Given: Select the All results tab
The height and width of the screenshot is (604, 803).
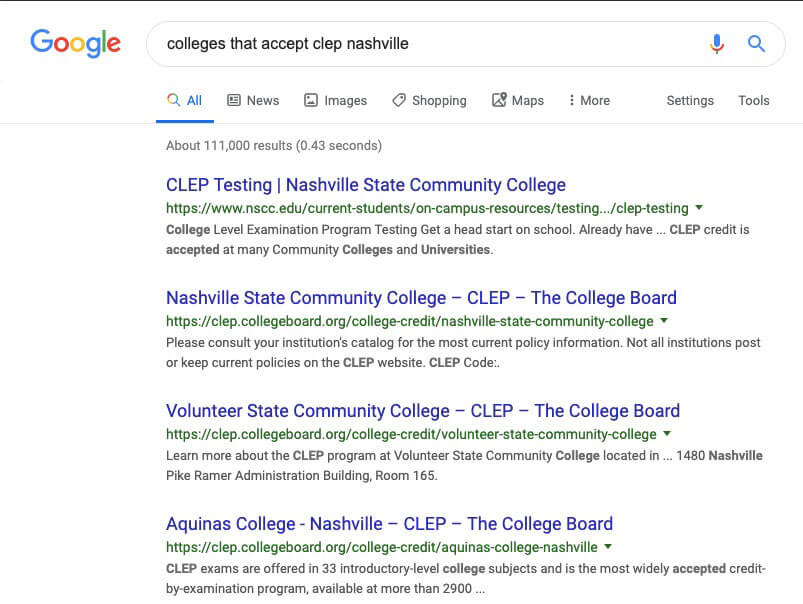Looking at the screenshot, I should point(185,100).
